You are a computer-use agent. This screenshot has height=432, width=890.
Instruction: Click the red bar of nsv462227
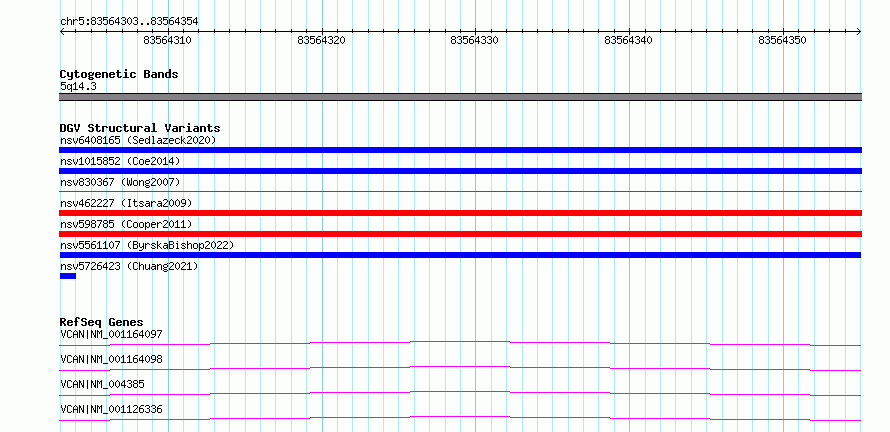coord(460,213)
